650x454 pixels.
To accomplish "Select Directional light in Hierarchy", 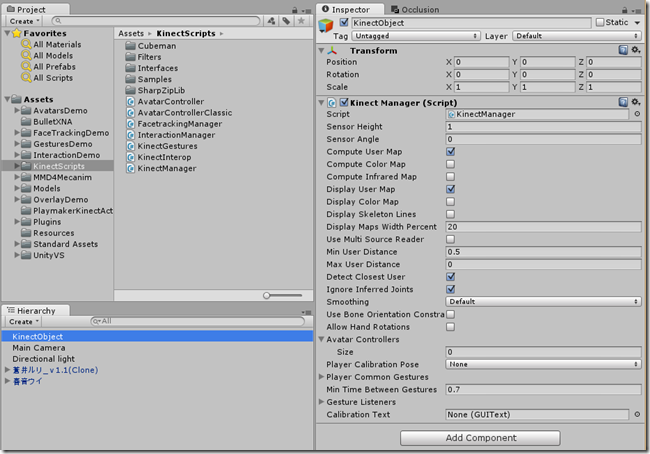I will tap(44, 359).
